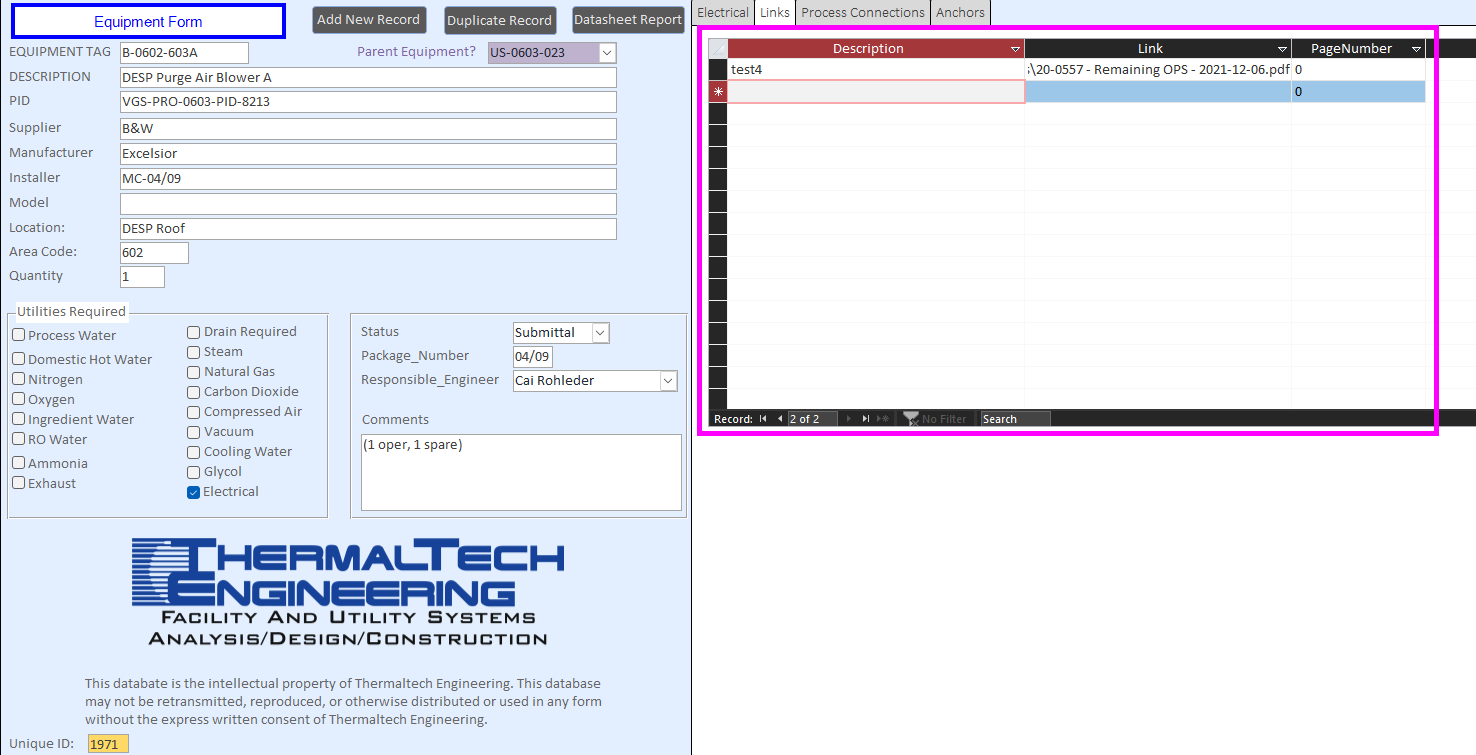Screen dimensions: 1476x755
Task: Click the empty Description cell in the new row
Action: [876, 91]
